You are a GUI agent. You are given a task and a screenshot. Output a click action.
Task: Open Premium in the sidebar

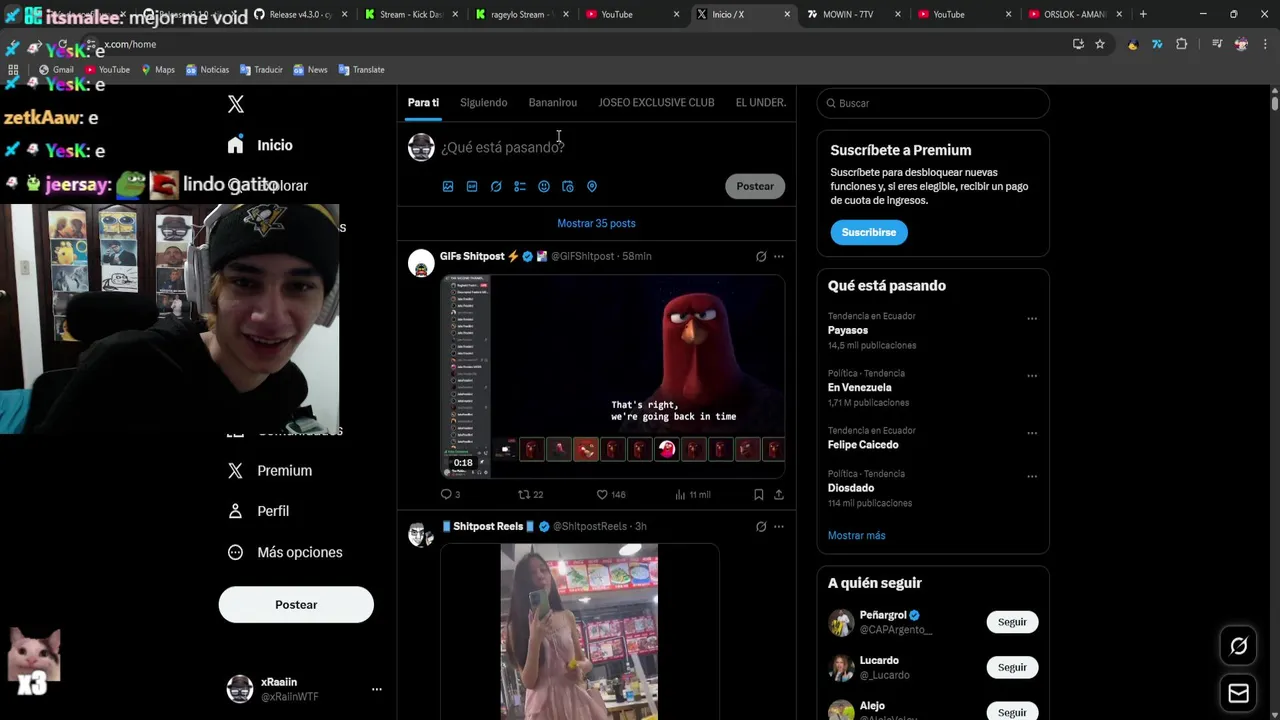coord(270,471)
